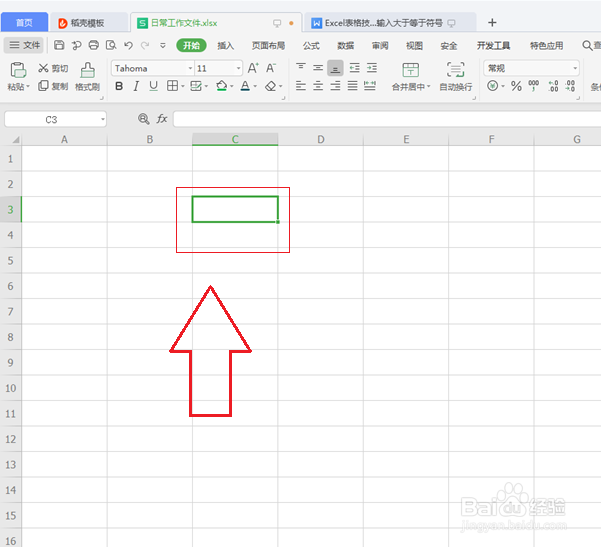This screenshot has height=547, width=601.
Task: Click the fx insert function icon
Action: [x=162, y=119]
